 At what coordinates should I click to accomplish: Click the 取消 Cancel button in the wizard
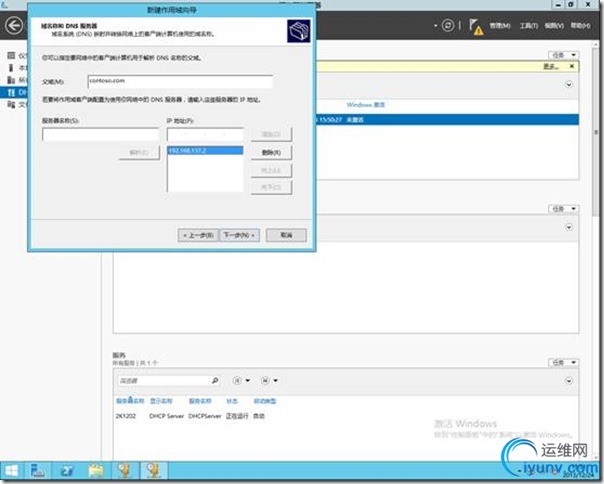286,235
